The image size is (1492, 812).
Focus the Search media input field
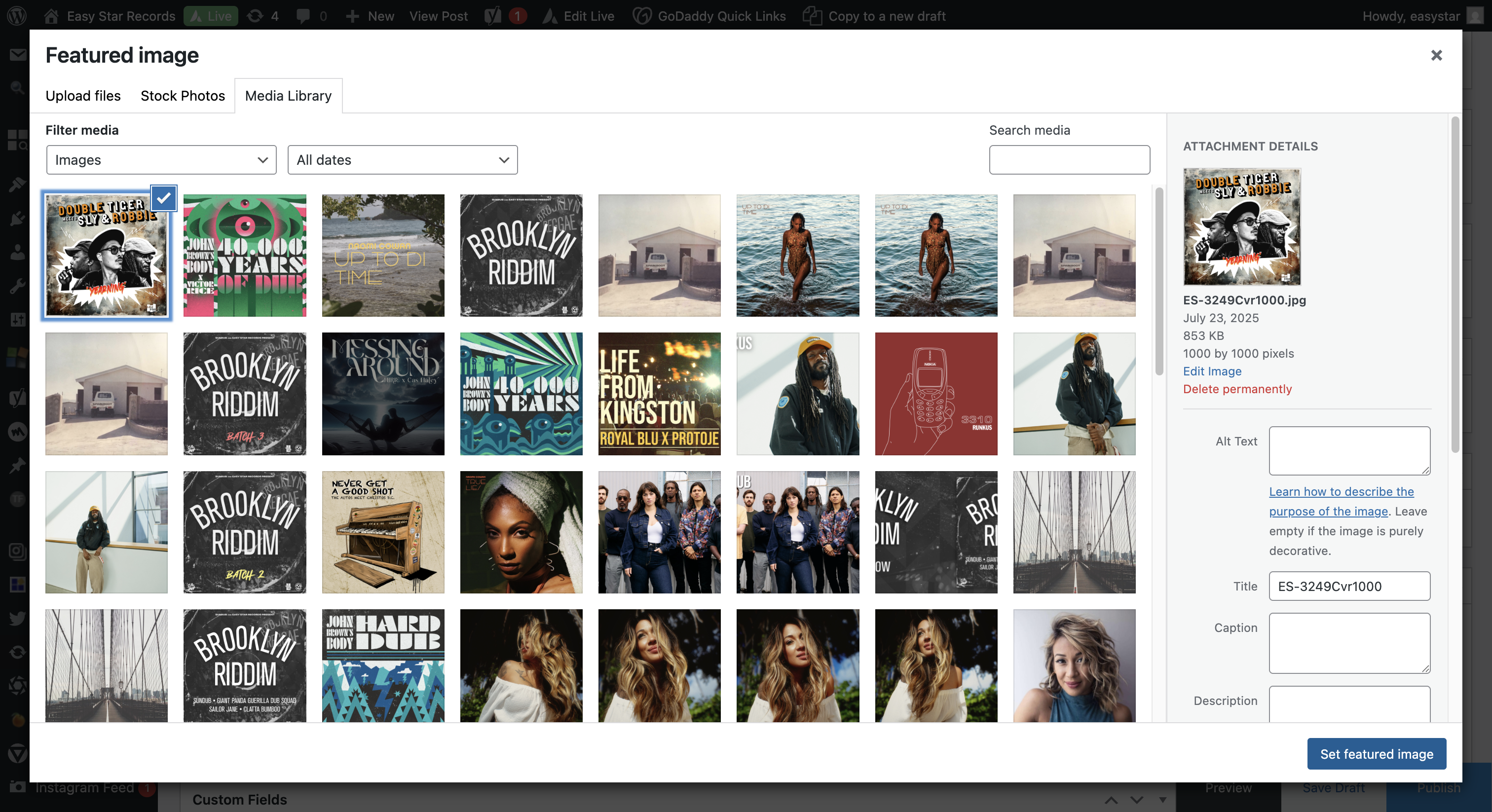click(x=1069, y=160)
